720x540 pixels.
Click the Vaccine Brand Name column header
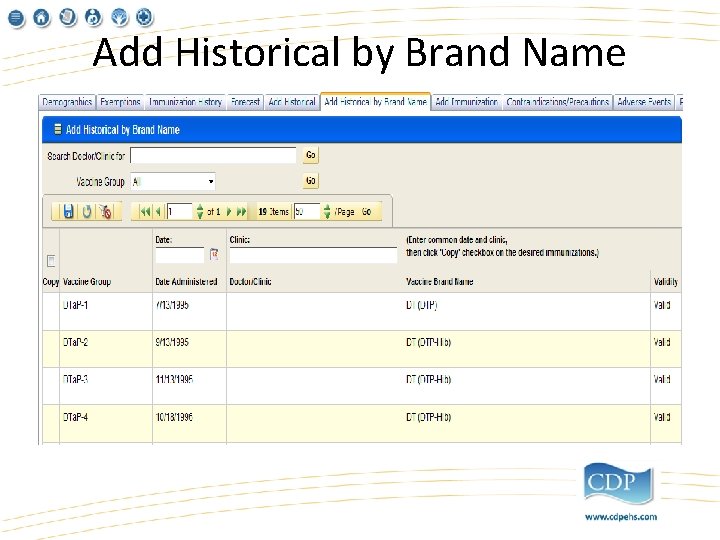click(439, 281)
